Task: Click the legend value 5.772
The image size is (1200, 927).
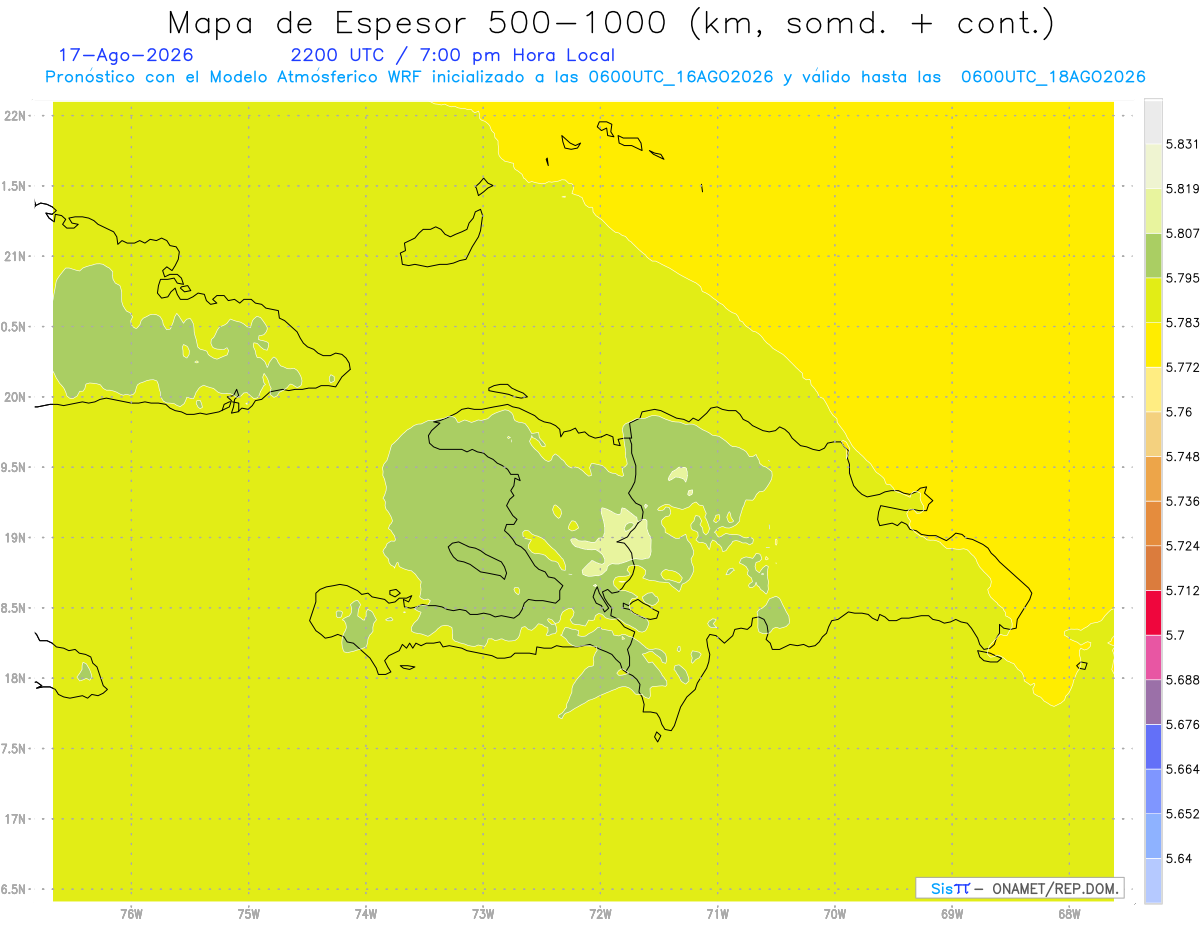Action: [1182, 368]
